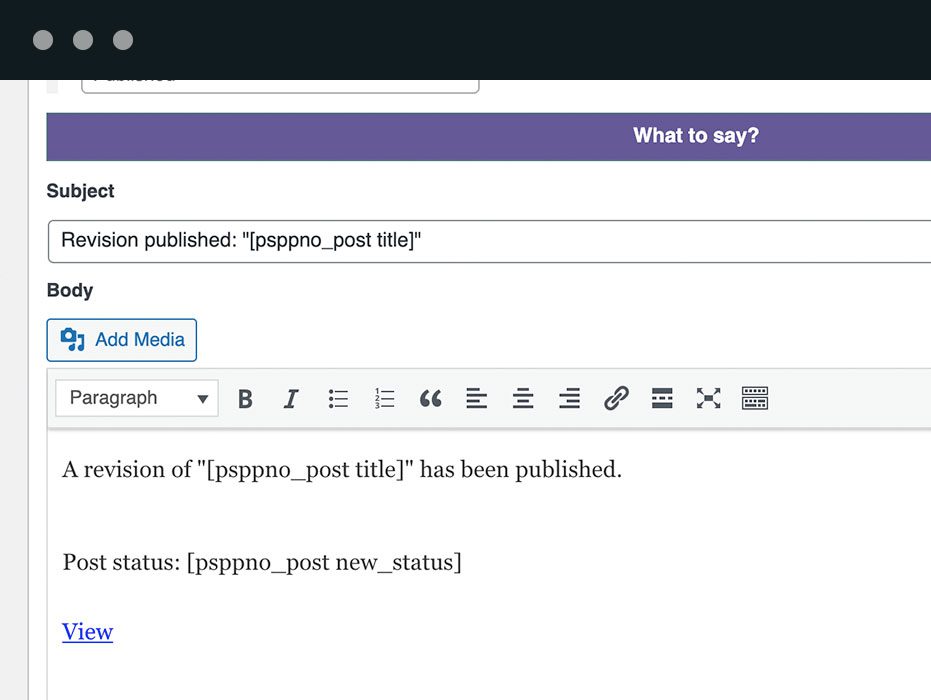Image resolution: width=931 pixels, height=700 pixels.
Task: Toggle bold formatting in the body editor
Action: pos(245,399)
